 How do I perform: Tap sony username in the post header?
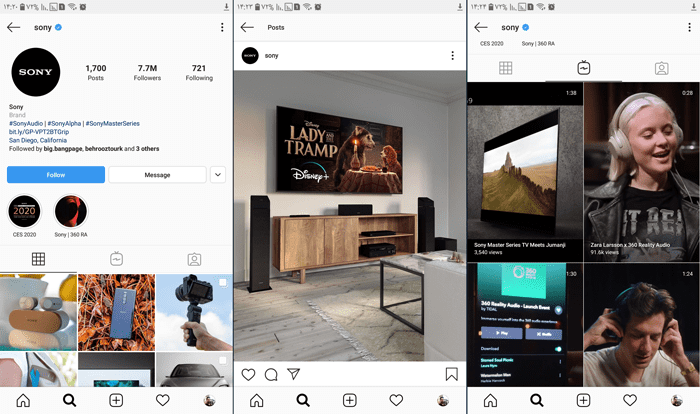[271, 55]
